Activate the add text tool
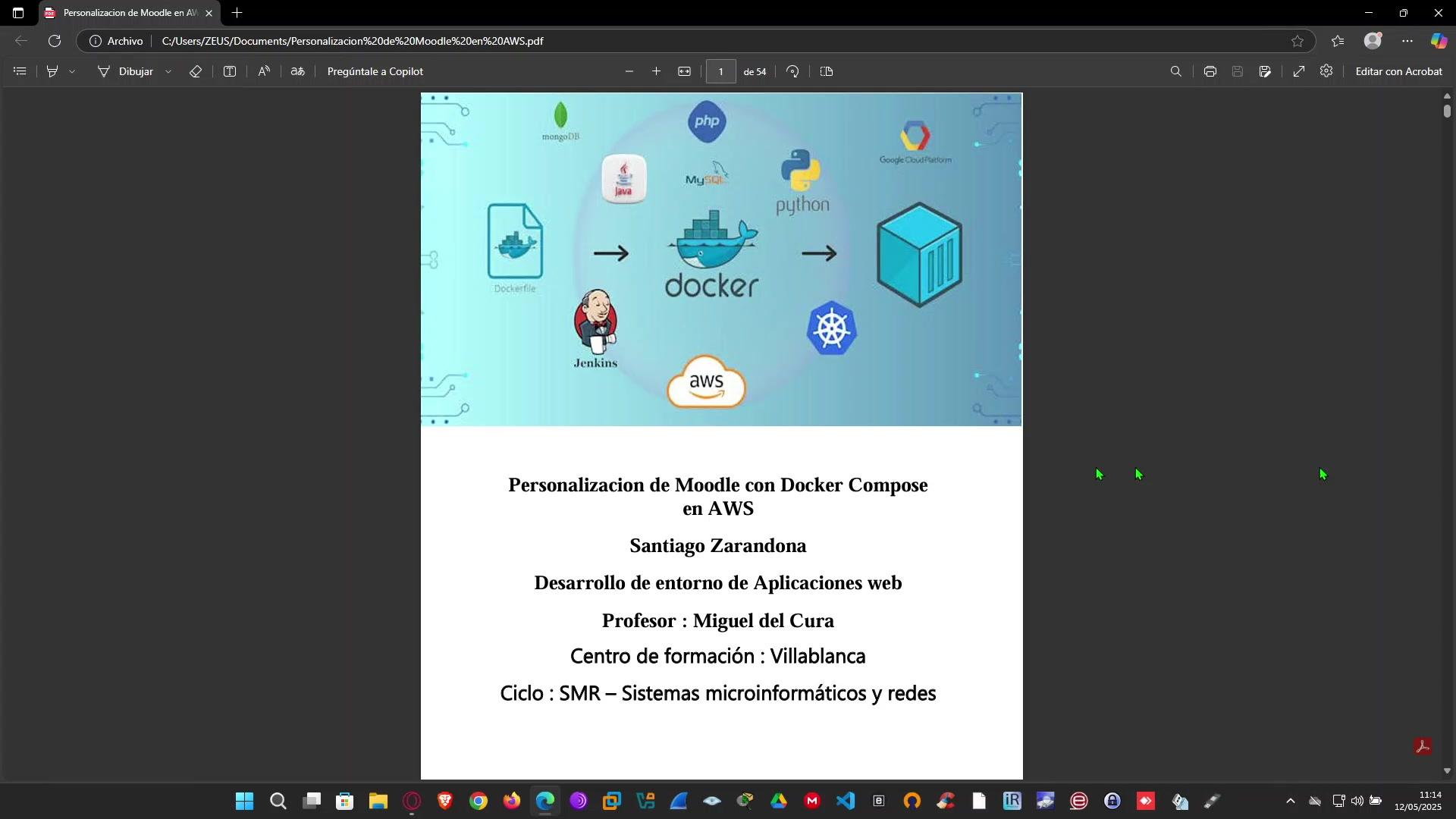Screen dimensions: 1456x819 [x=230, y=71]
